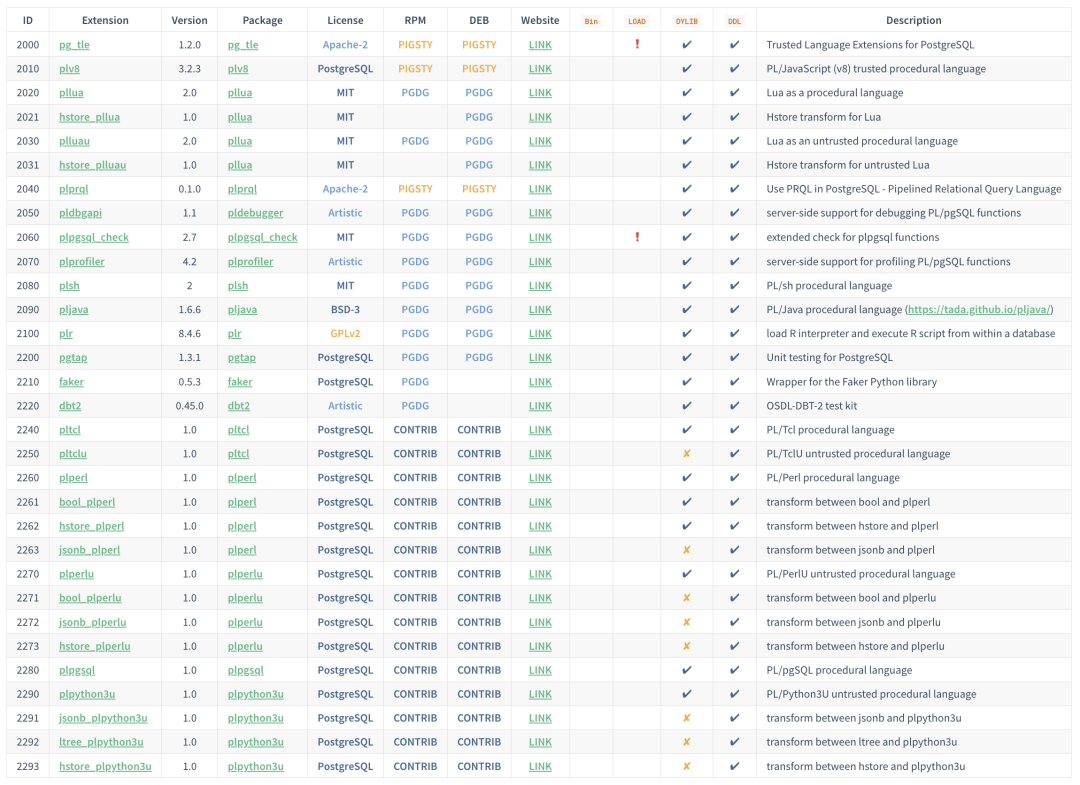Viewport: 1080px width, 785px height.
Task: Click the Description column header
Action: tap(913, 21)
